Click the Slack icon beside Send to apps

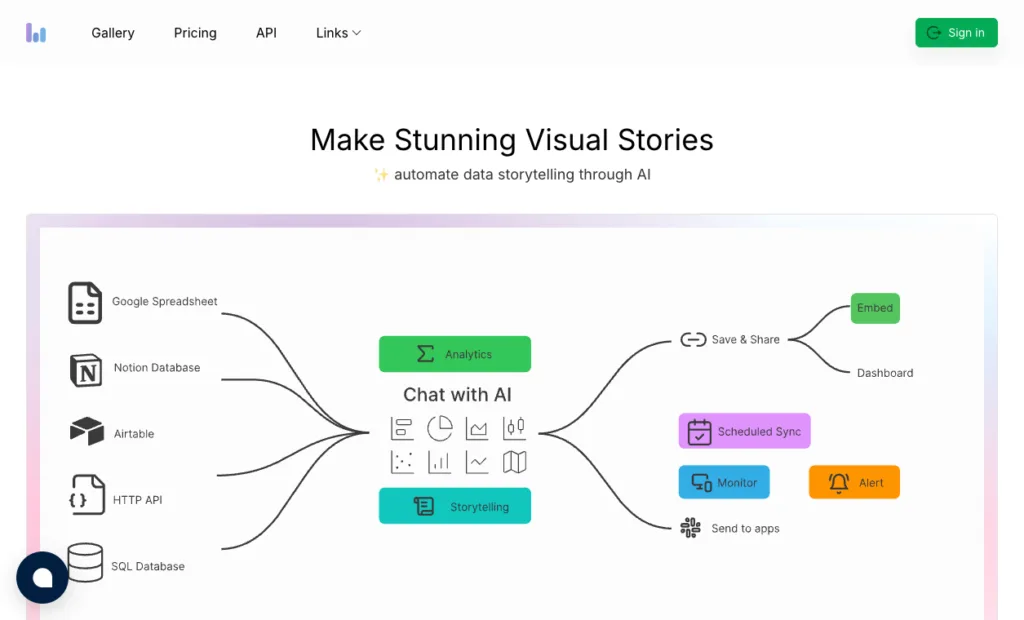(690, 528)
